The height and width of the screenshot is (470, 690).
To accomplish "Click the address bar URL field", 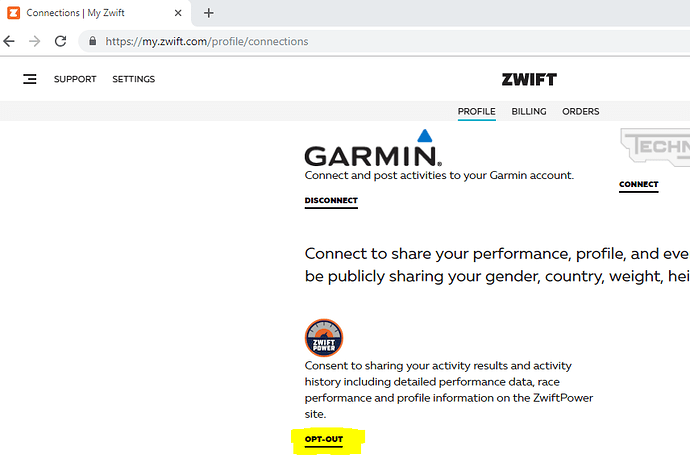I will click(x=384, y=41).
